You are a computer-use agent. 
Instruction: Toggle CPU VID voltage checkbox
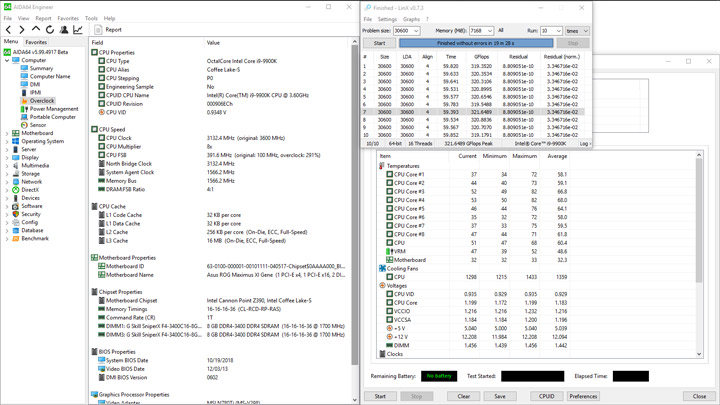[389, 294]
